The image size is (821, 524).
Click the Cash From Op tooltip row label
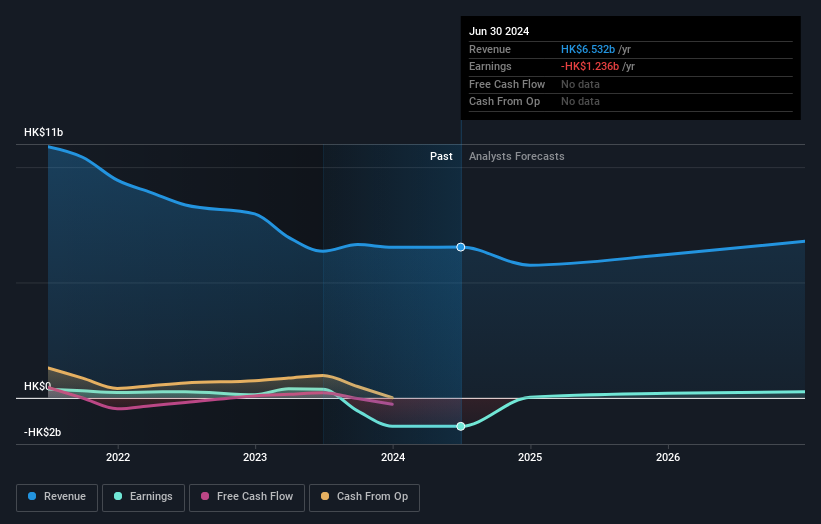point(504,102)
